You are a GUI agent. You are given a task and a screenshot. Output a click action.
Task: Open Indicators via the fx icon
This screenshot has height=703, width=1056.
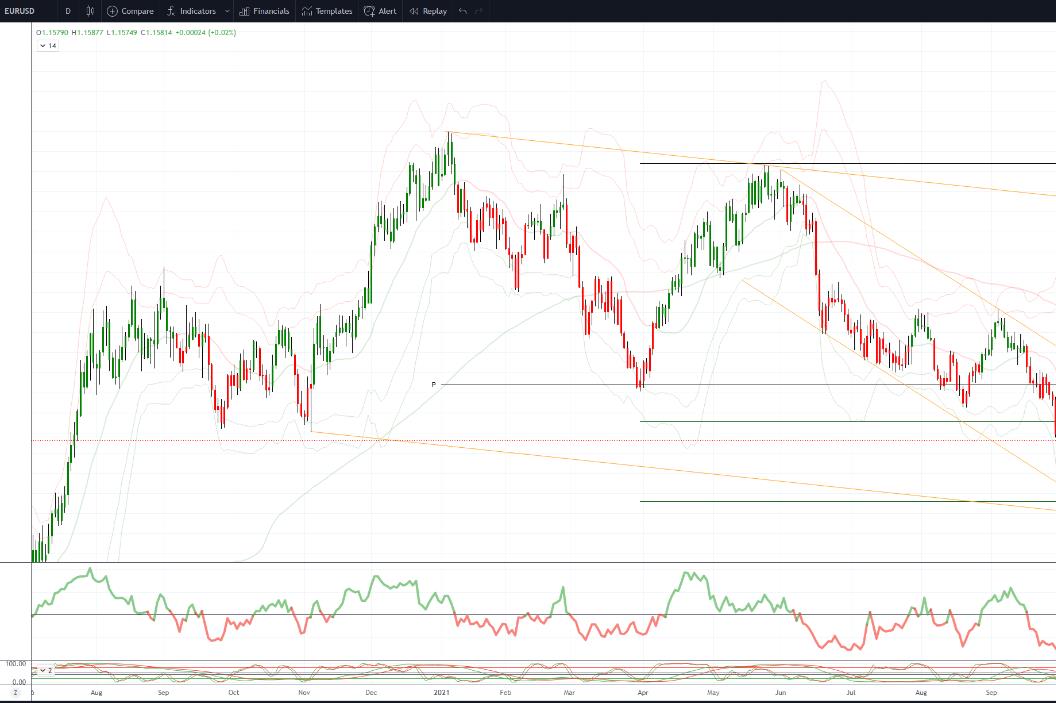click(x=171, y=11)
